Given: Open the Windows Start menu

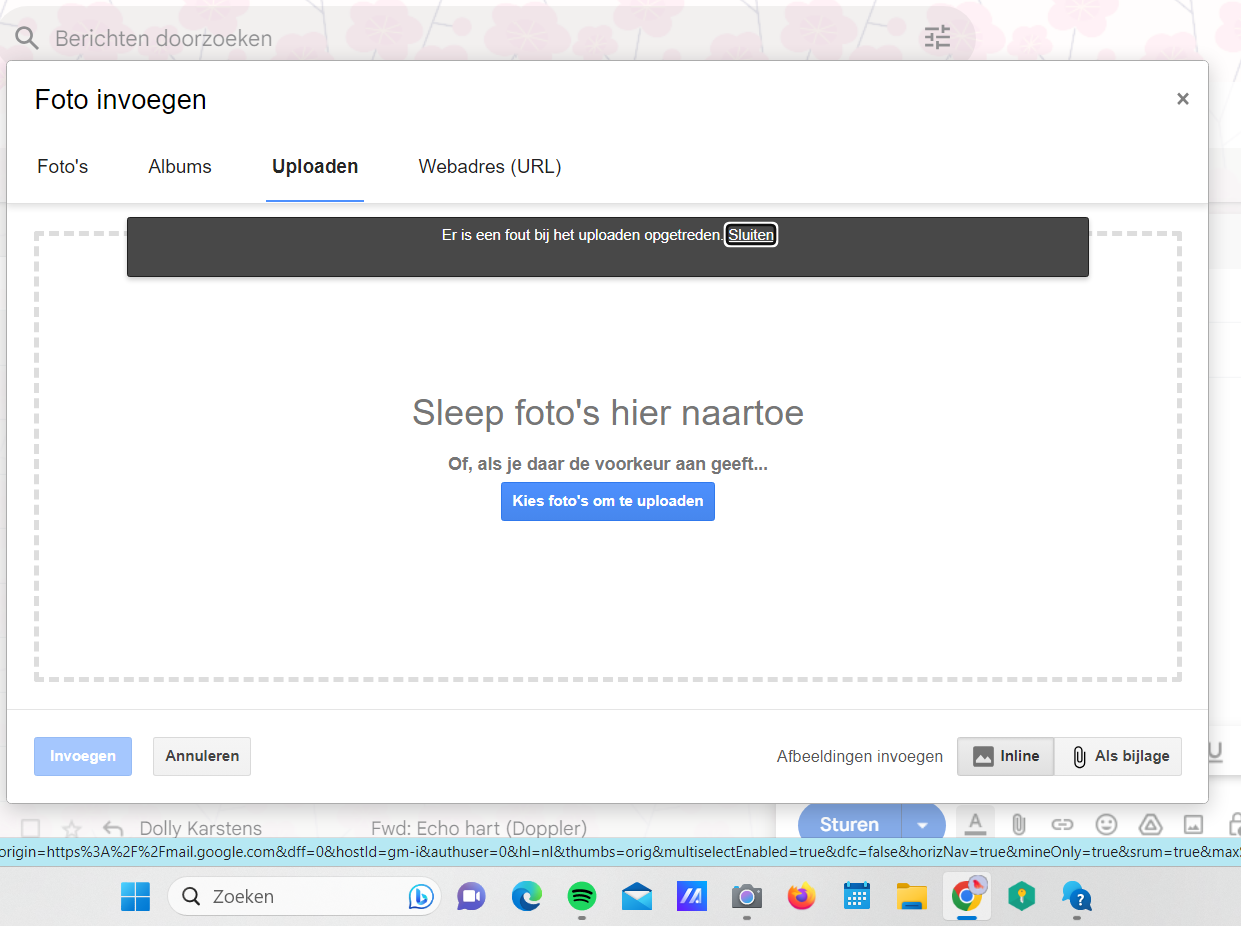Looking at the screenshot, I should tap(135, 897).
